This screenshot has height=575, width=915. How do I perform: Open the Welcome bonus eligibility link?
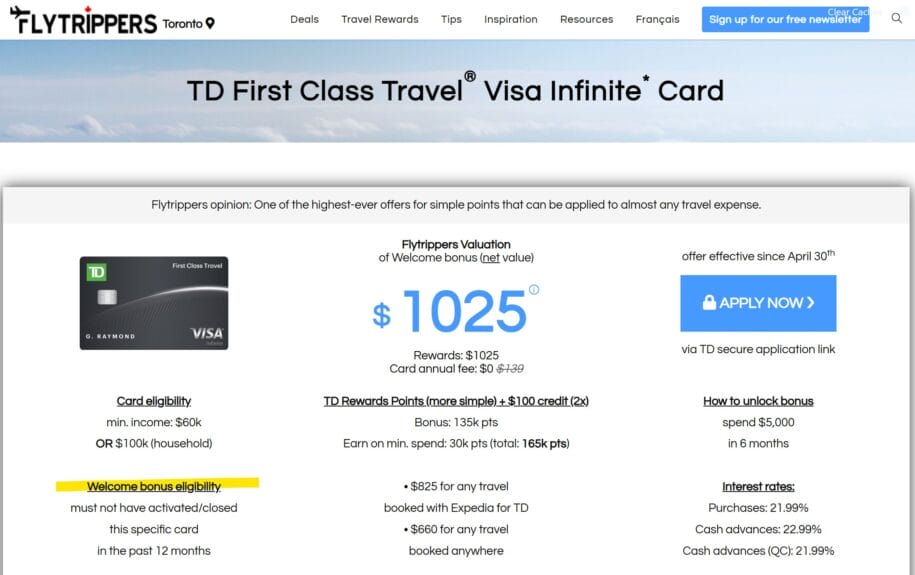coord(154,486)
